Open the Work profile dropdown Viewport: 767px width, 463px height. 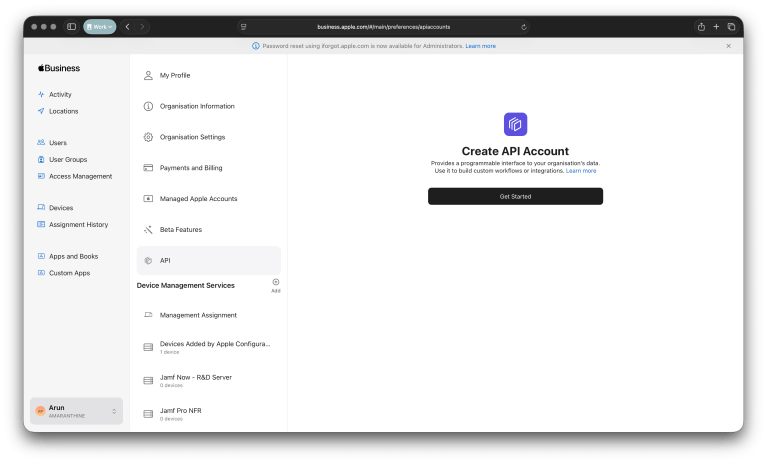(x=100, y=27)
